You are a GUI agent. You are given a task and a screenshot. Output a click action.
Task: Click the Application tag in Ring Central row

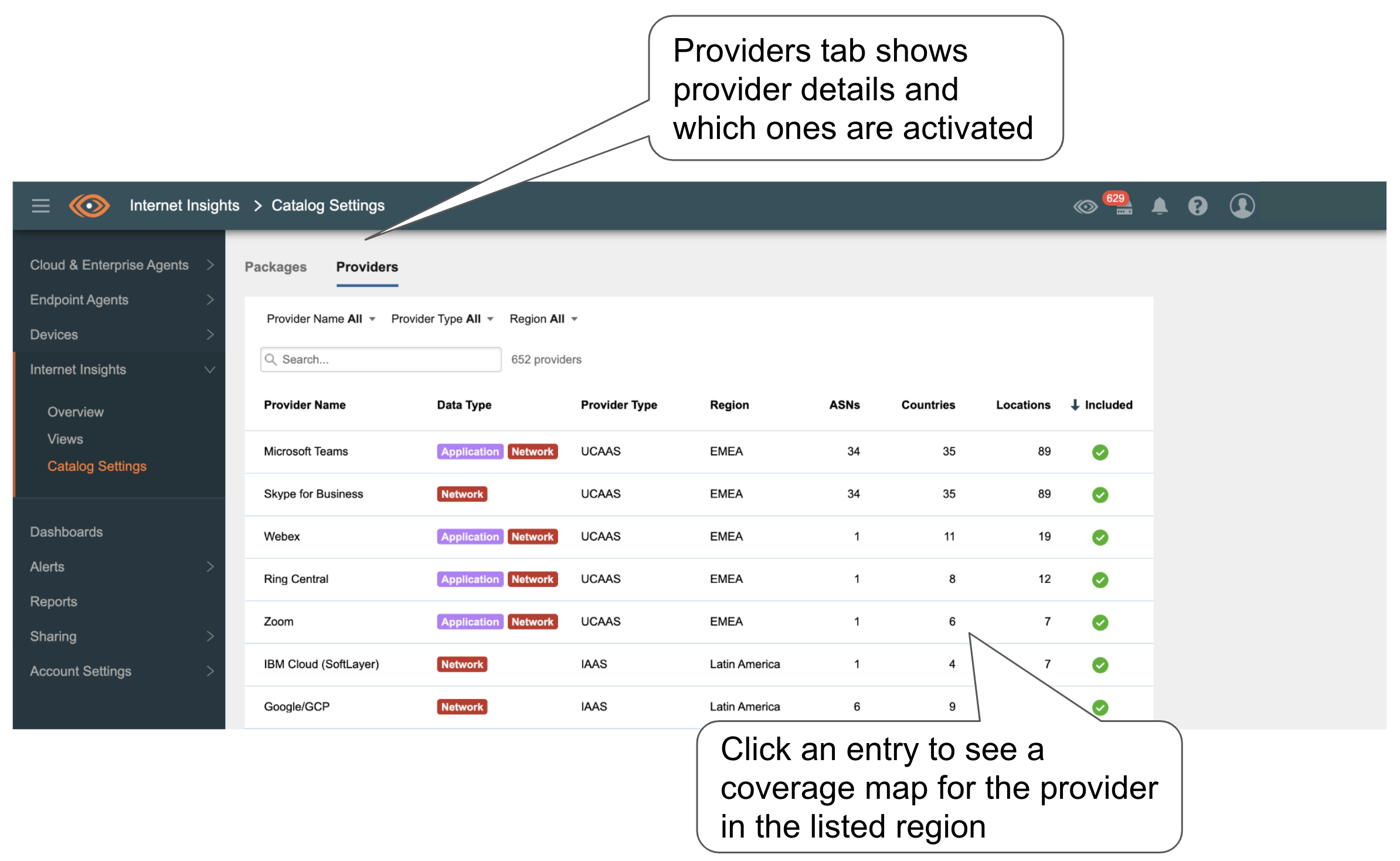pos(470,579)
